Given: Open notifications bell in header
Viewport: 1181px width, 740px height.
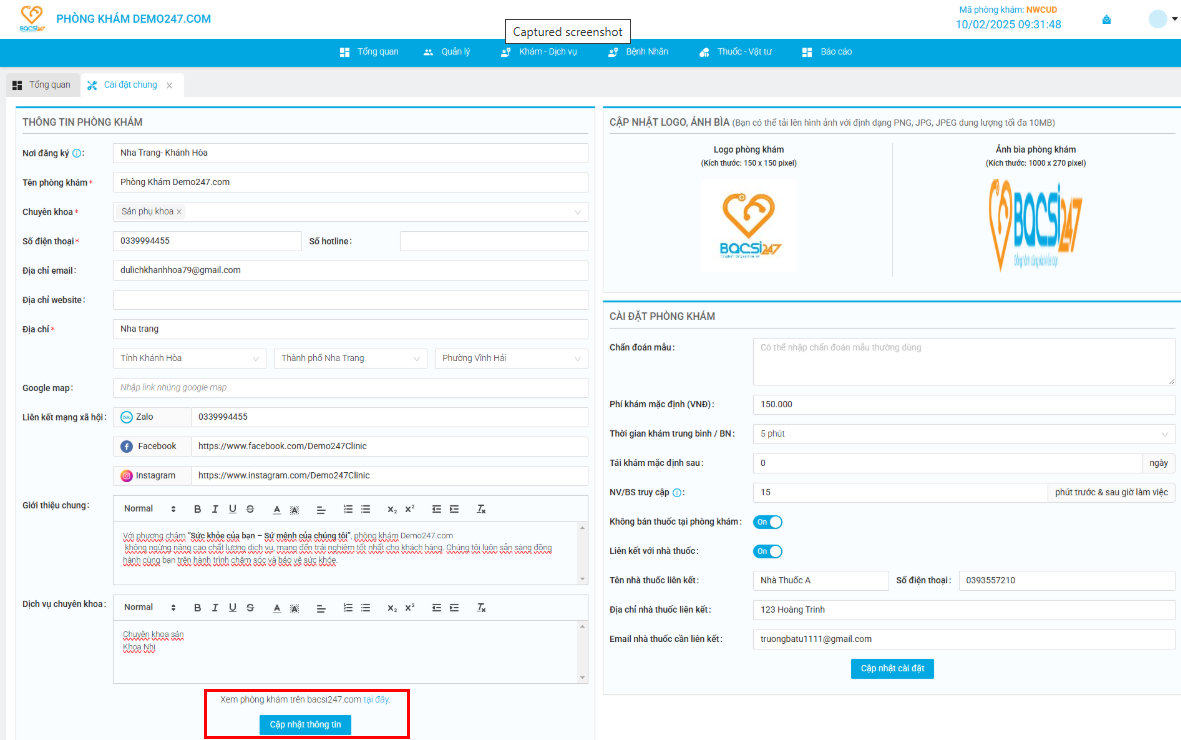Looking at the screenshot, I should click(1106, 20).
